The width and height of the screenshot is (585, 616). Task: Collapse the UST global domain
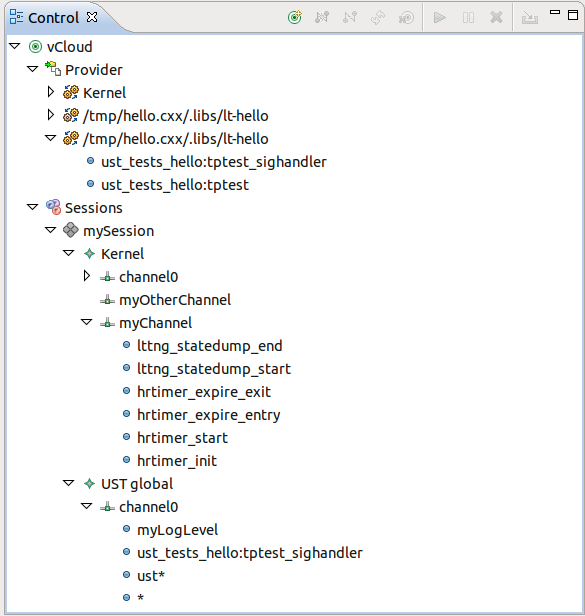pyautogui.click(x=68, y=483)
